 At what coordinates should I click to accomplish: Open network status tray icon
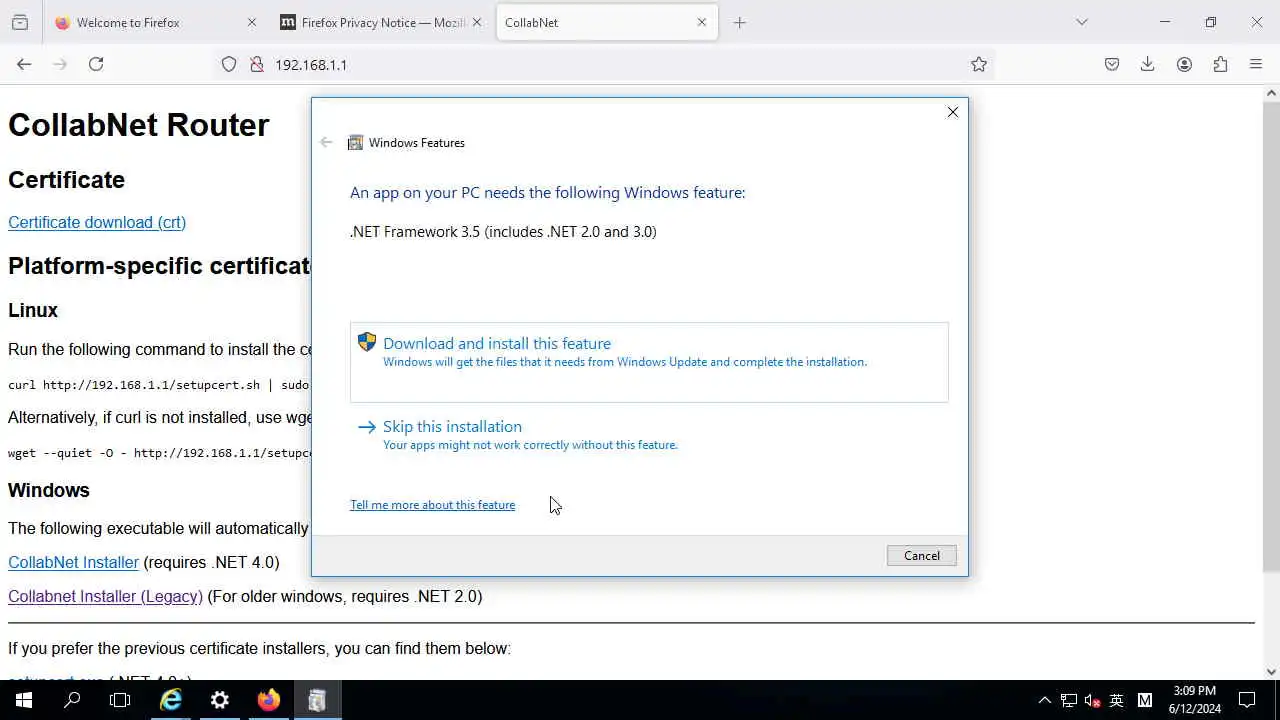(x=1068, y=700)
